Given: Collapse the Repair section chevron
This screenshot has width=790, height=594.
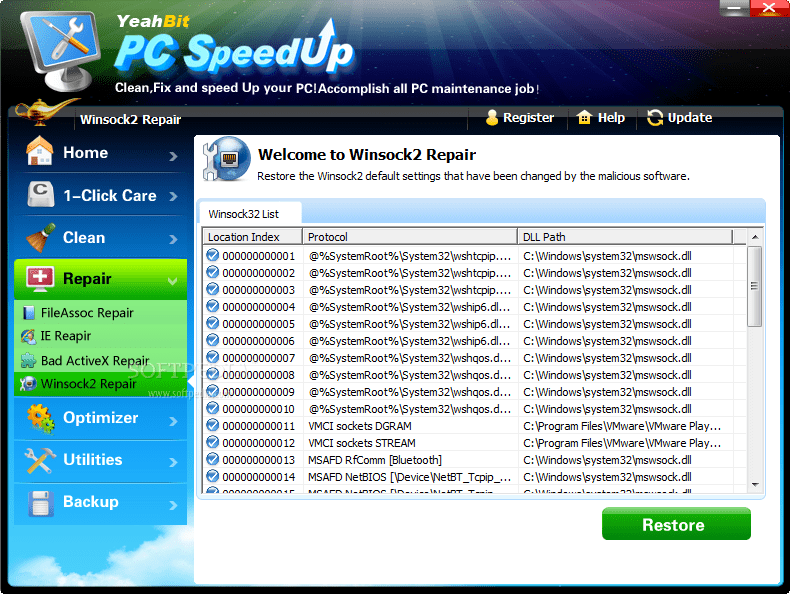Looking at the screenshot, I should [x=172, y=281].
